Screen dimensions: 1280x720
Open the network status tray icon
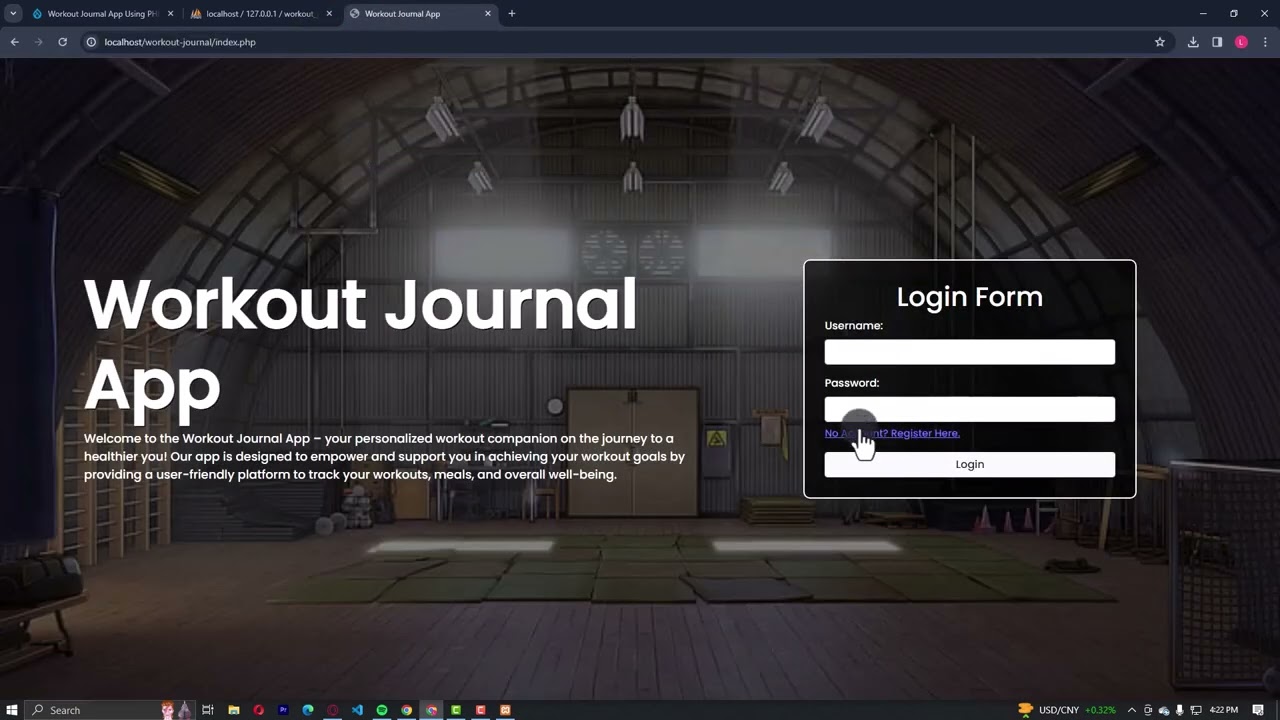pyautogui.click(x=1196, y=710)
